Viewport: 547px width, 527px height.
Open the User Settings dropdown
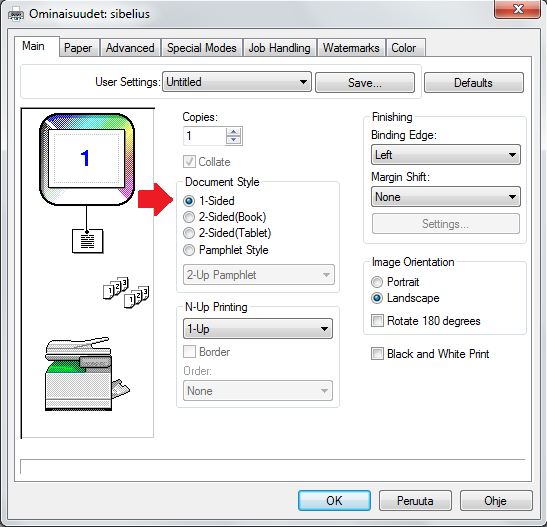[237, 82]
